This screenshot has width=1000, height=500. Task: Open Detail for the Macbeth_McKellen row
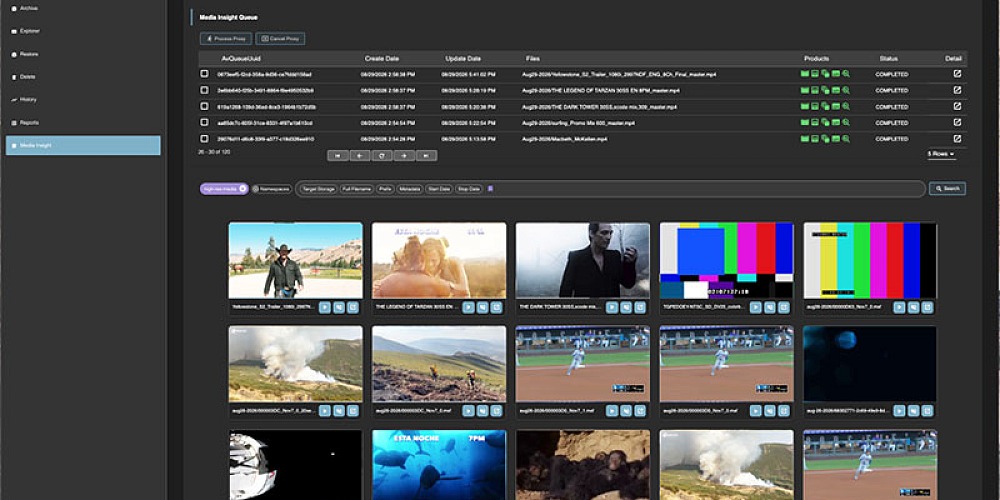[x=957, y=138]
